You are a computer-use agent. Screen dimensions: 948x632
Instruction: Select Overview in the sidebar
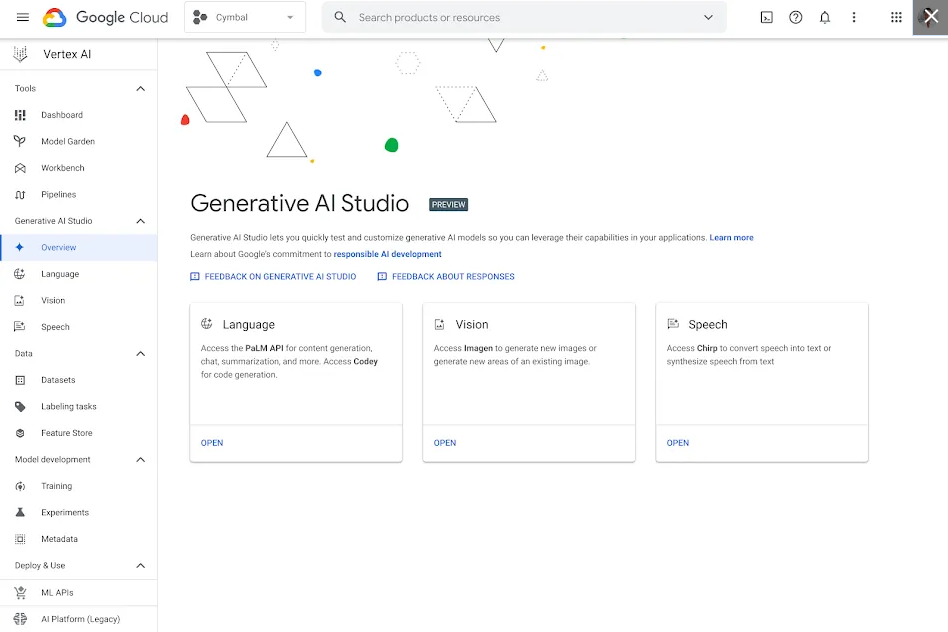click(79, 247)
